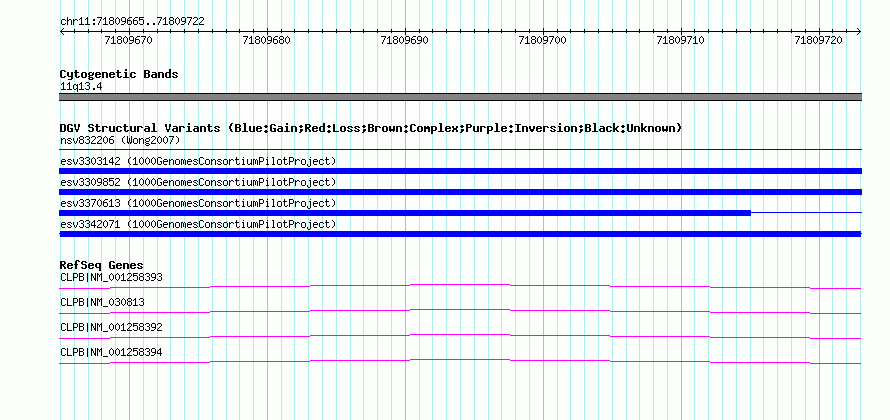
Task: Open variant nsv832206 (Wong2007) label
Action: pyautogui.click(x=120, y=140)
